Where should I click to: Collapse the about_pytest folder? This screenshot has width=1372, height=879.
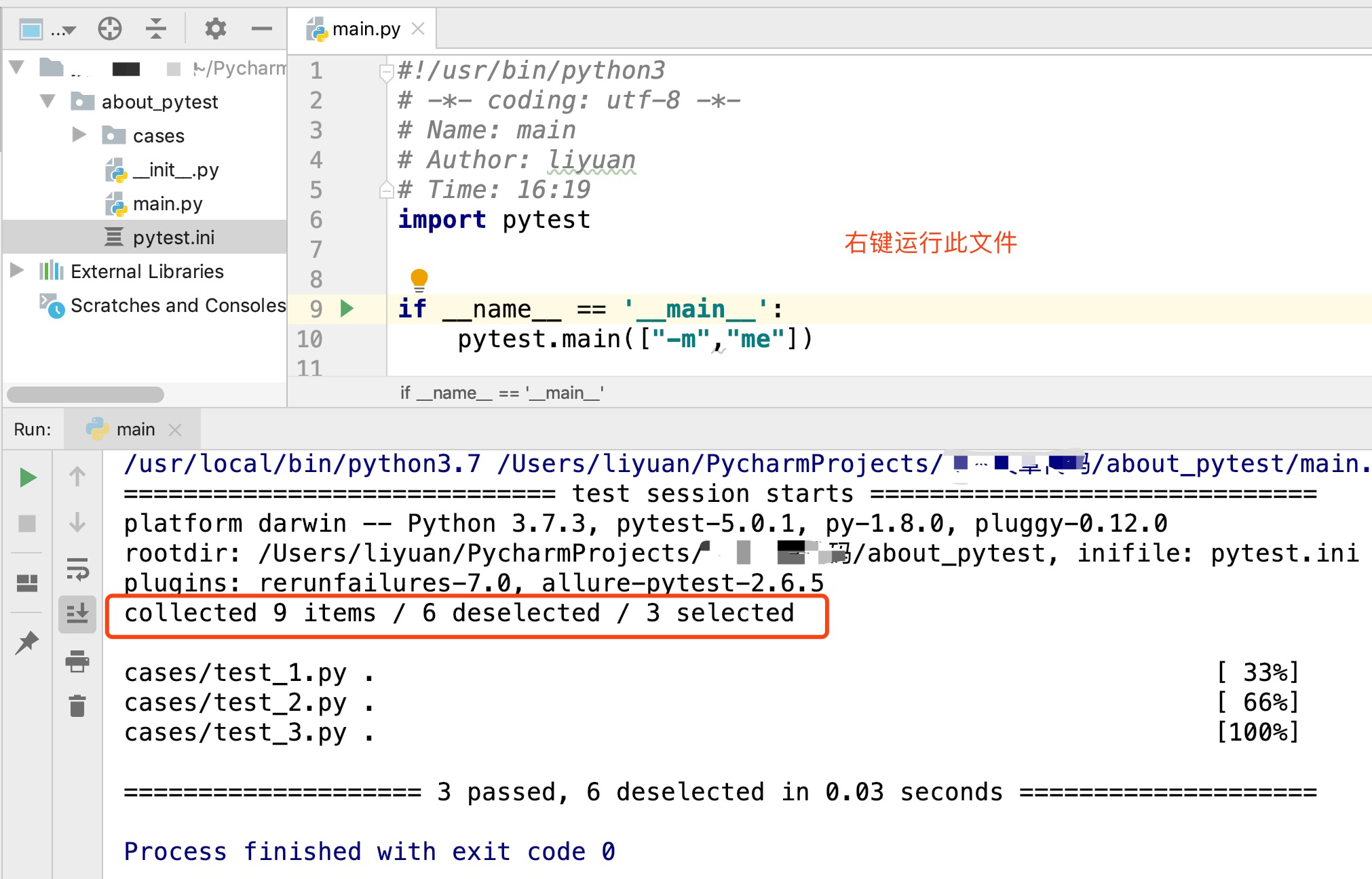47,101
